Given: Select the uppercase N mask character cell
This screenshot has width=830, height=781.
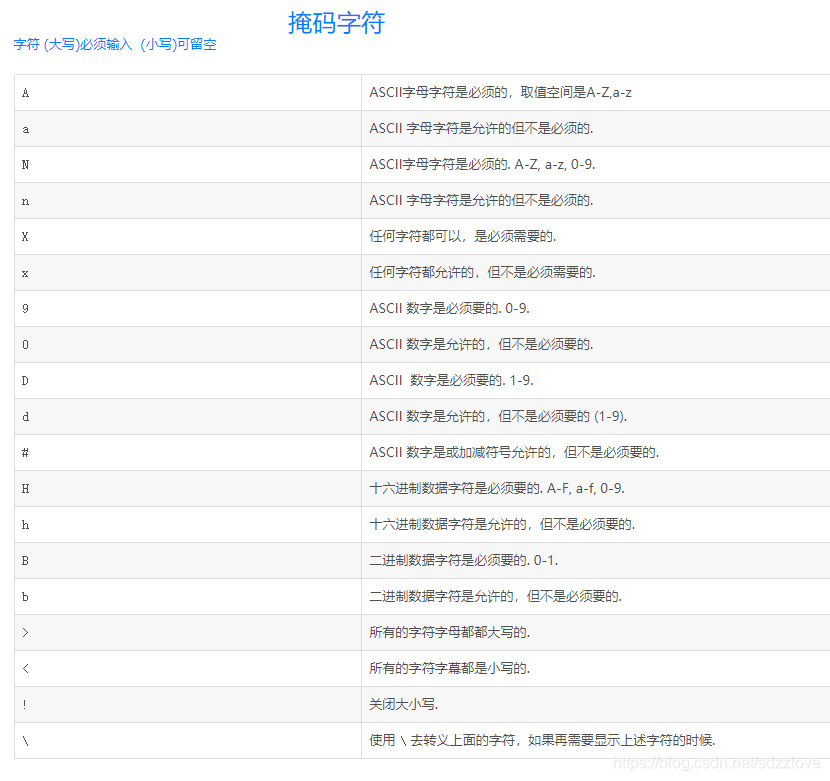Looking at the screenshot, I should [x=188, y=165].
